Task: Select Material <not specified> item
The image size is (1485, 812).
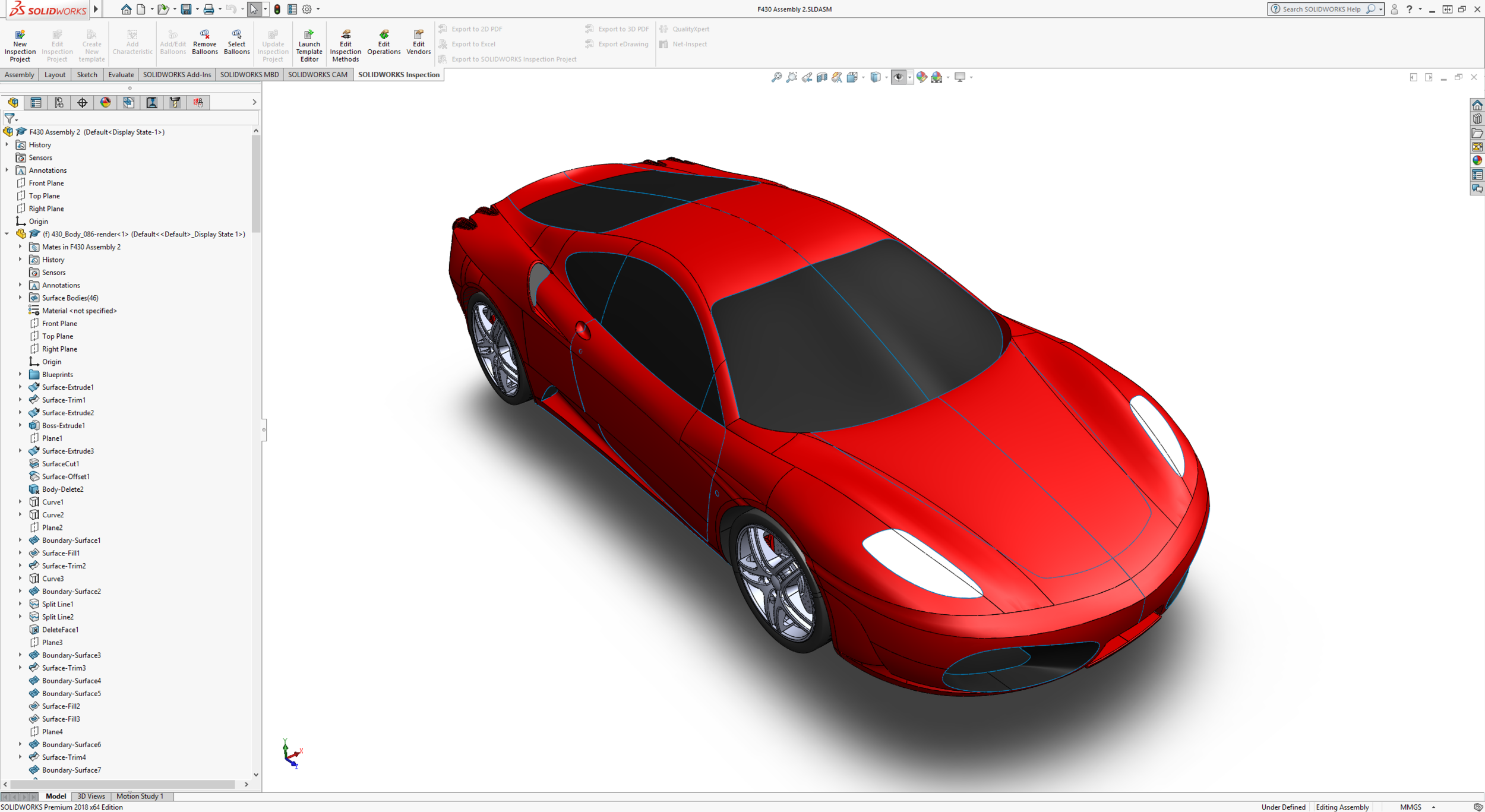Action: (x=79, y=311)
